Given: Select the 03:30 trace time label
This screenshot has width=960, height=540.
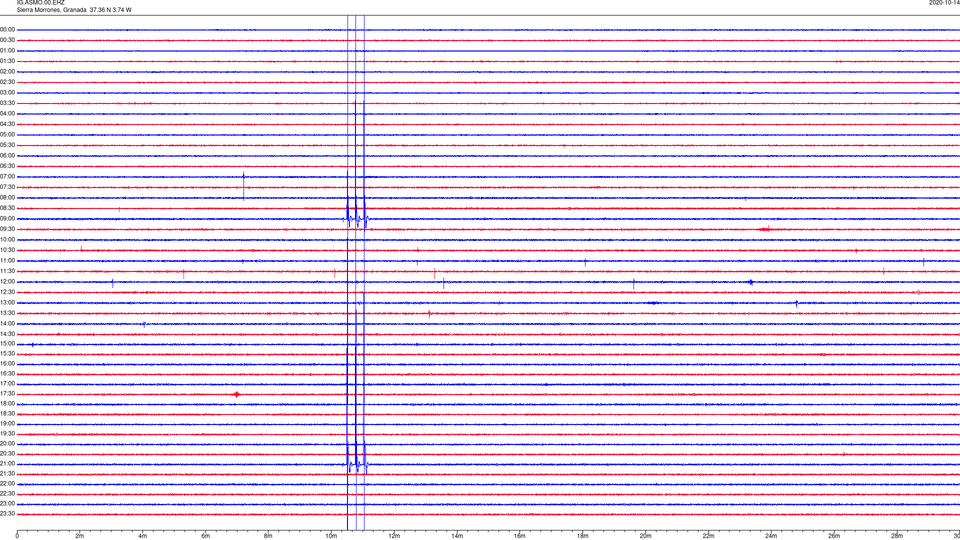Looking at the screenshot, I should point(7,103).
